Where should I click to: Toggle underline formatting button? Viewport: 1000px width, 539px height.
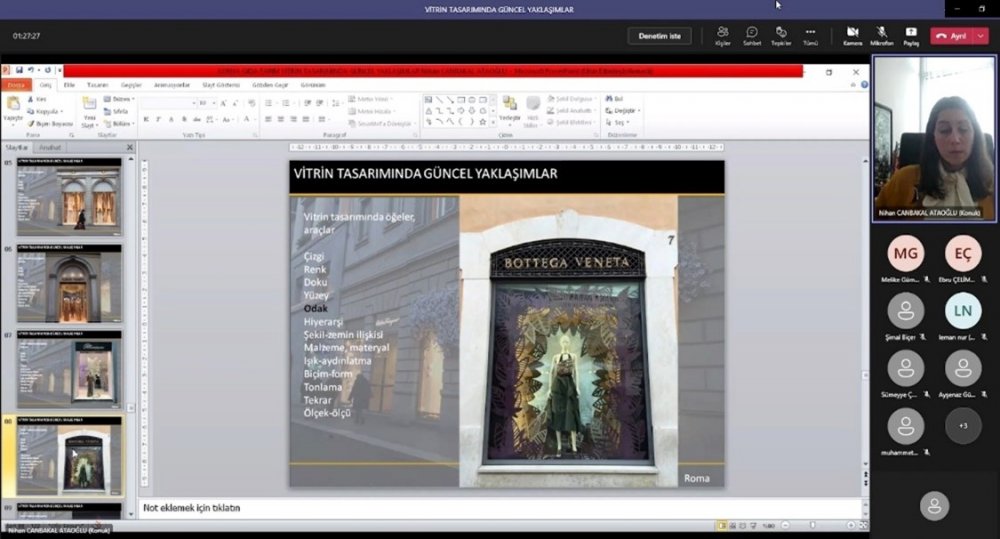click(171, 119)
